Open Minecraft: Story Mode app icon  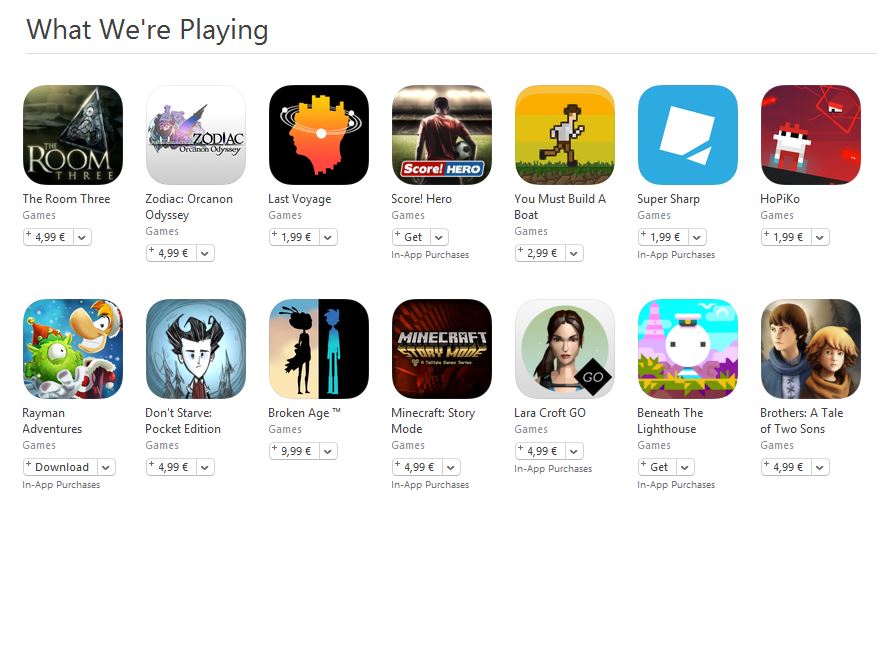[x=442, y=349]
